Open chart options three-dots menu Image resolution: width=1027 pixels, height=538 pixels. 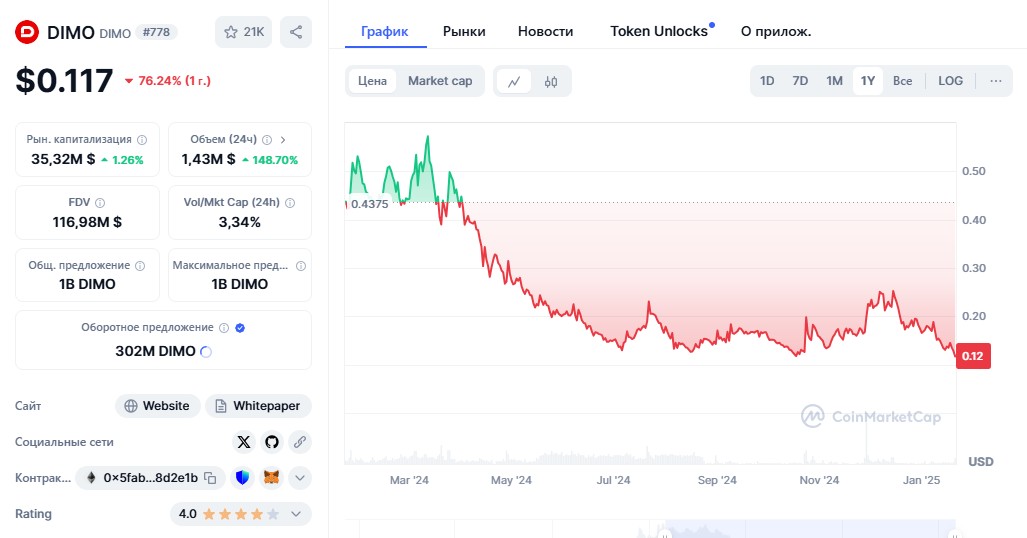pos(996,81)
